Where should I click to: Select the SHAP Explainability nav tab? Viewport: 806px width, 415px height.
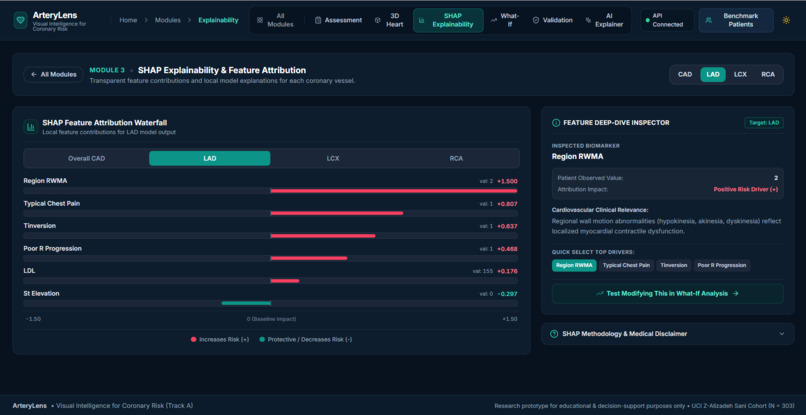click(x=448, y=21)
